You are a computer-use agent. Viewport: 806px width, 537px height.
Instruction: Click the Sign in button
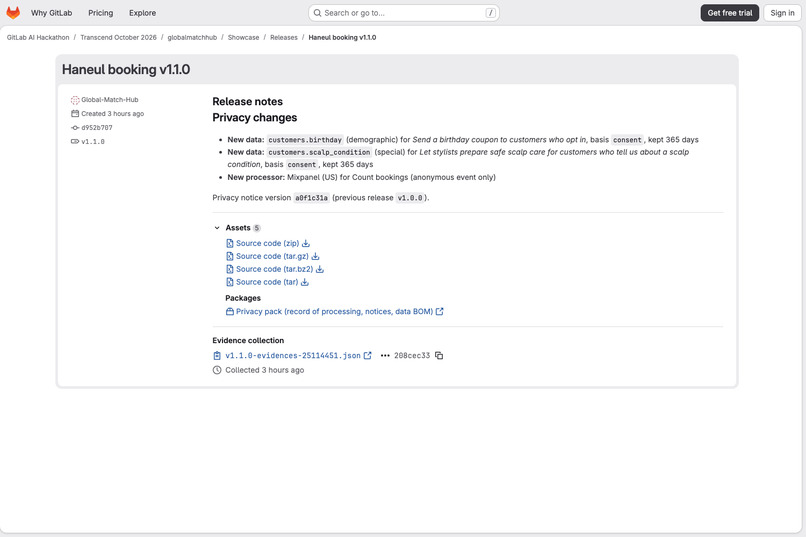pos(782,13)
